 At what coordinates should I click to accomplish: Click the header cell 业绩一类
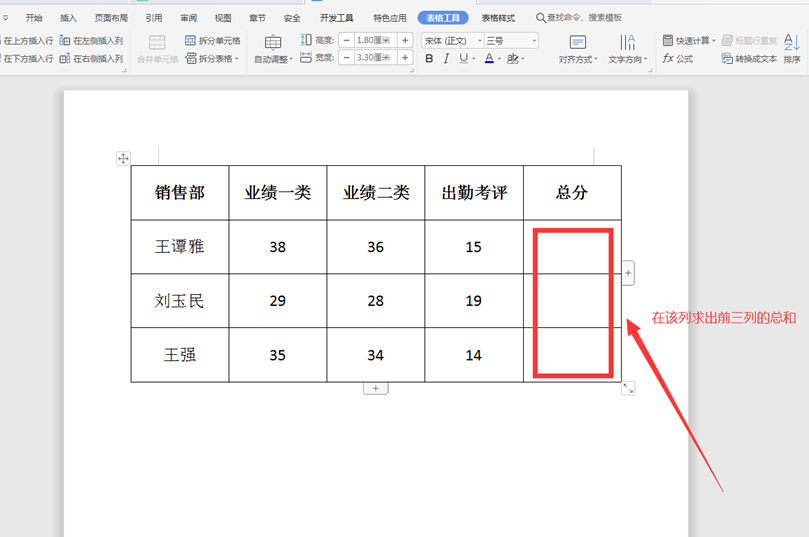pos(278,193)
